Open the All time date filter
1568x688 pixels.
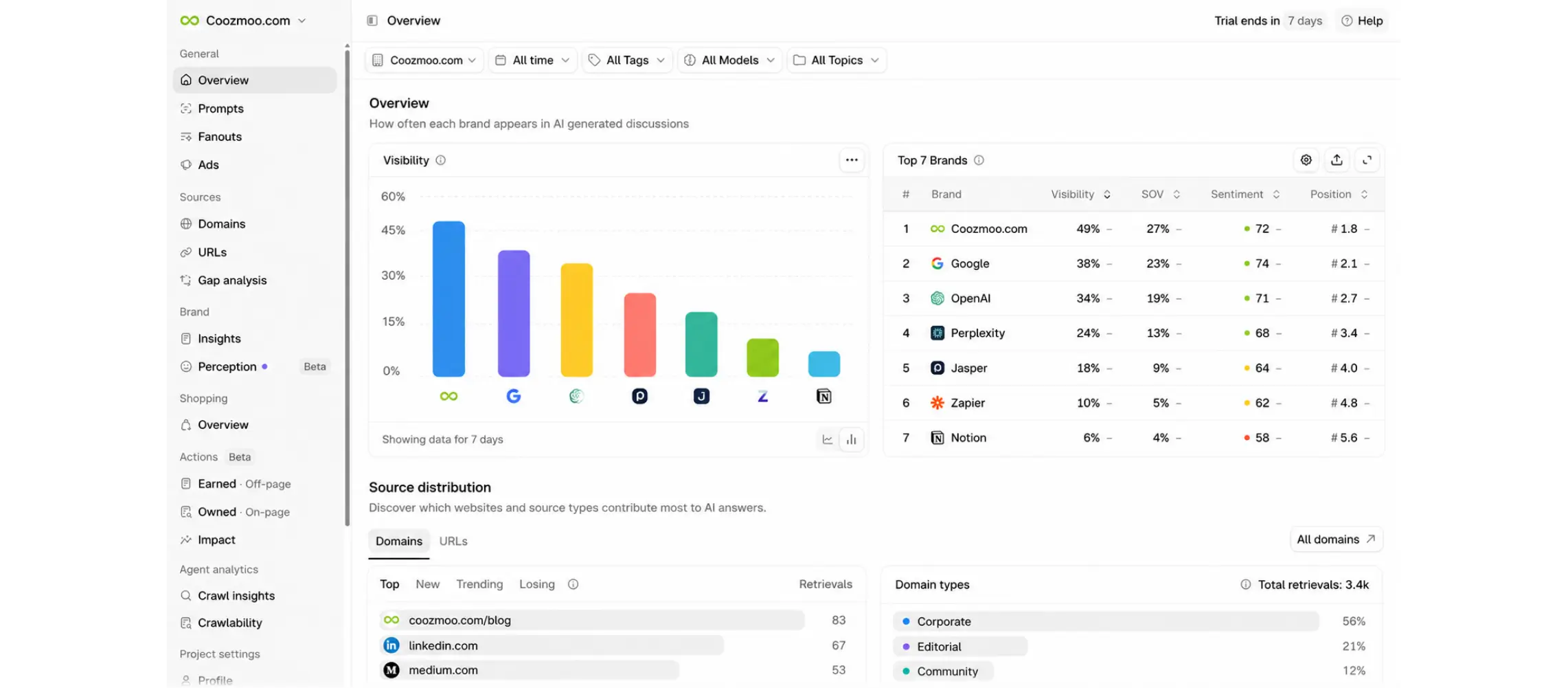tap(532, 60)
